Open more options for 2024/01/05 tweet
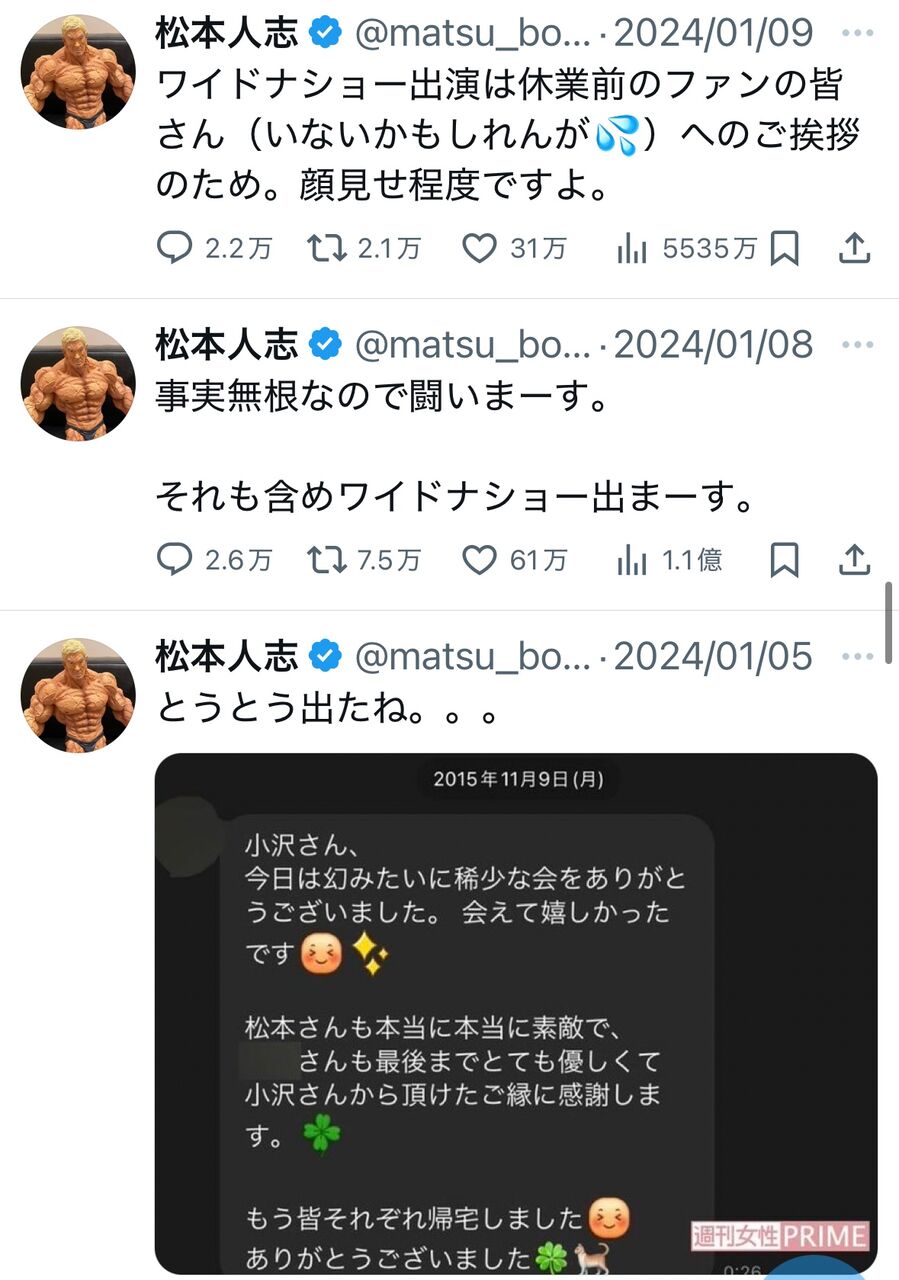The height and width of the screenshot is (1280, 899). click(858, 657)
